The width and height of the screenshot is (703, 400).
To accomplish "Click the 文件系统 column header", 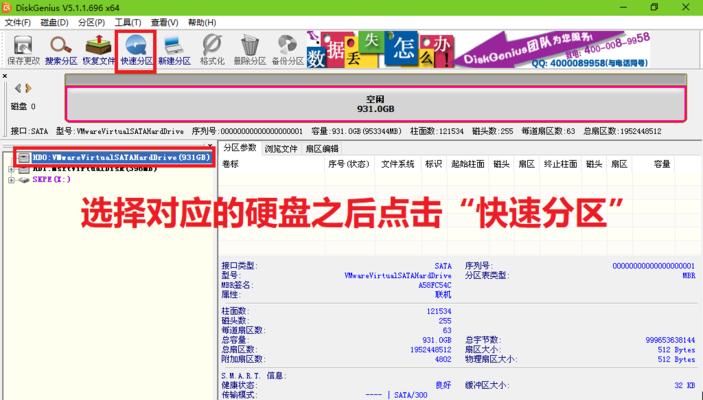I will tap(397, 164).
